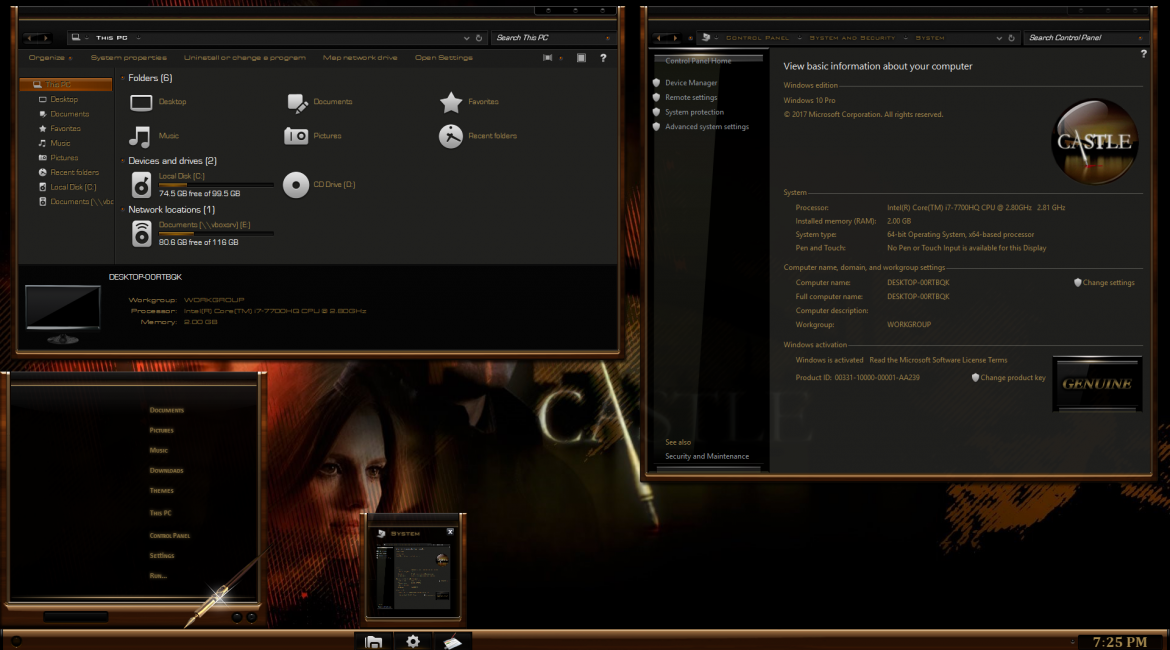Screen dimensions: 1170x650
Task: Click the refresh icon in Control Panel address bar
Action: click(1011, 38)
